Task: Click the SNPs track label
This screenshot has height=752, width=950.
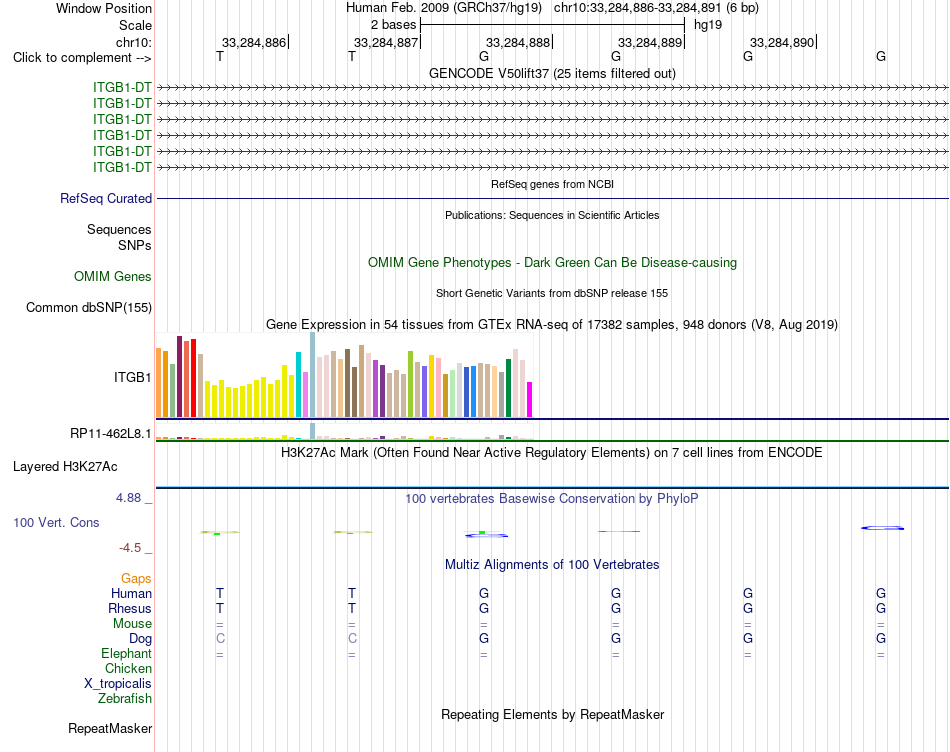Action: click(135, 245)
